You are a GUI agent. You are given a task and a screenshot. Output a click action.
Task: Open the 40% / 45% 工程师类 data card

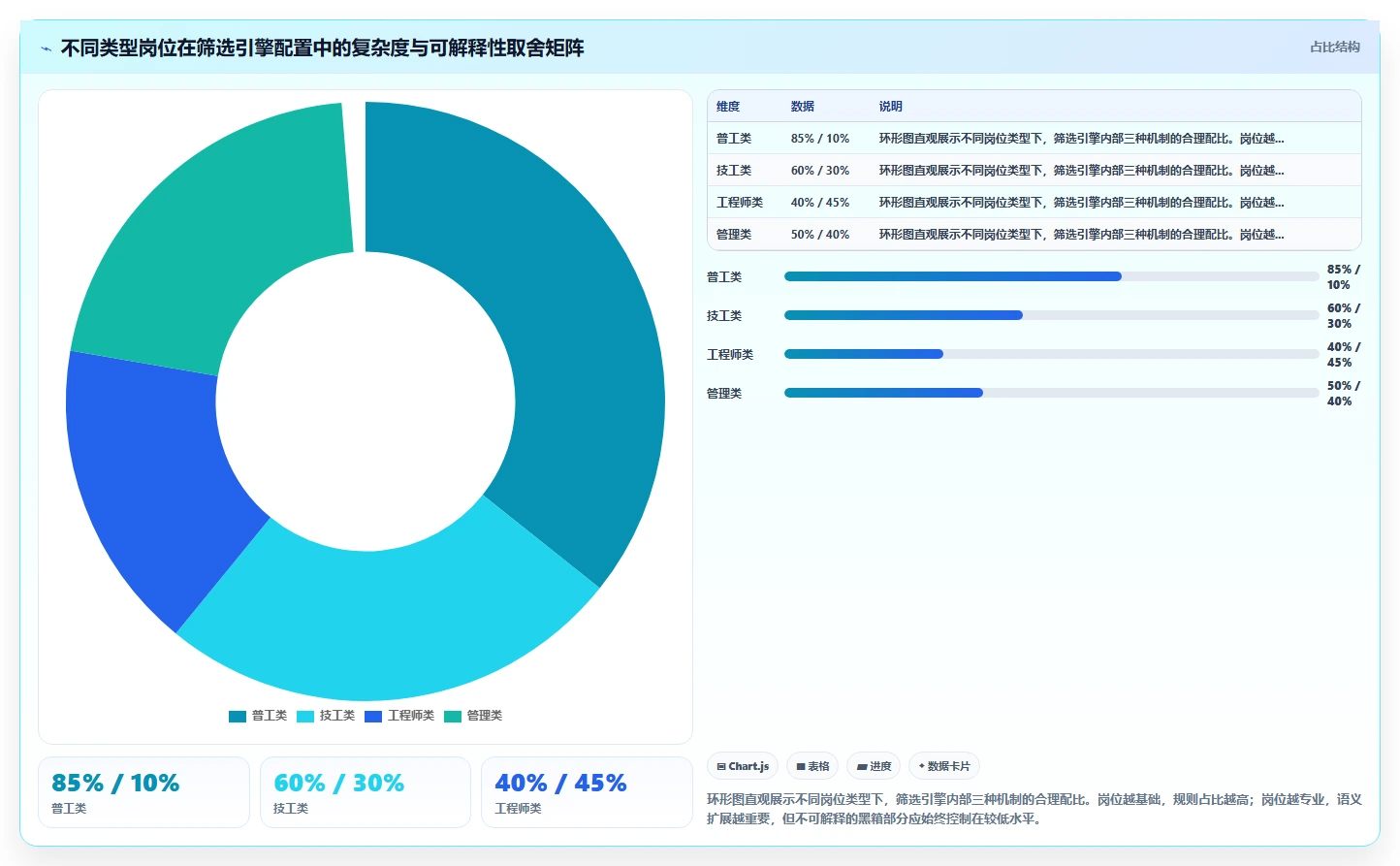tap(587, 792)
